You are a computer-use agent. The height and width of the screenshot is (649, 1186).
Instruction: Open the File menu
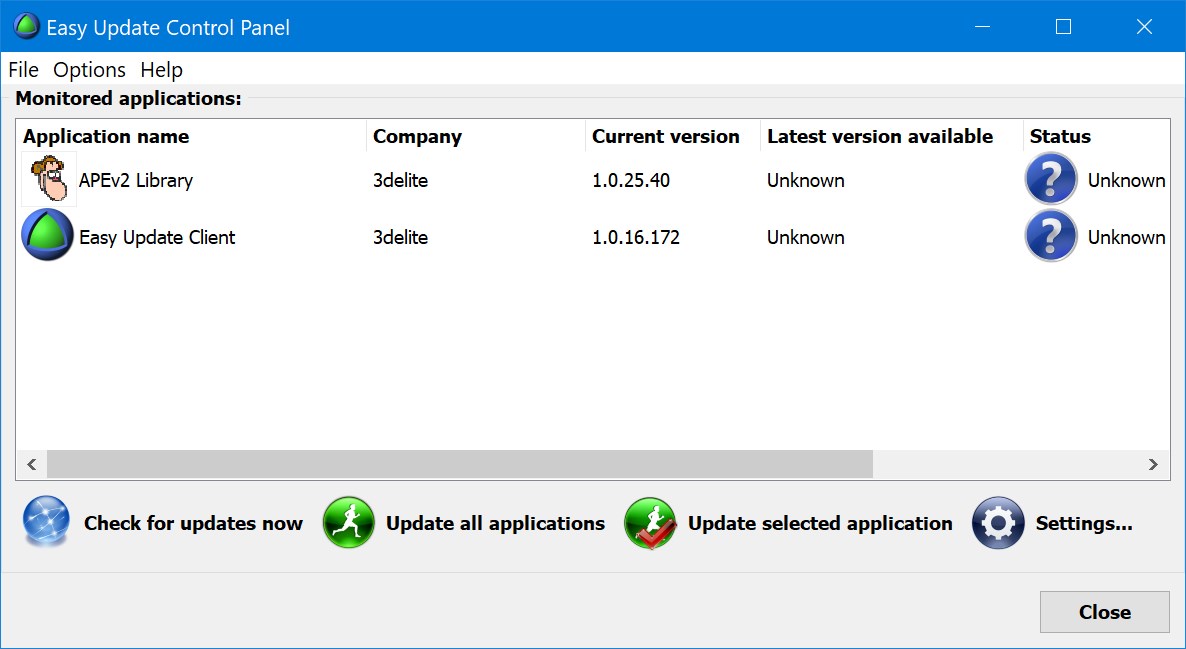point(23,69)
